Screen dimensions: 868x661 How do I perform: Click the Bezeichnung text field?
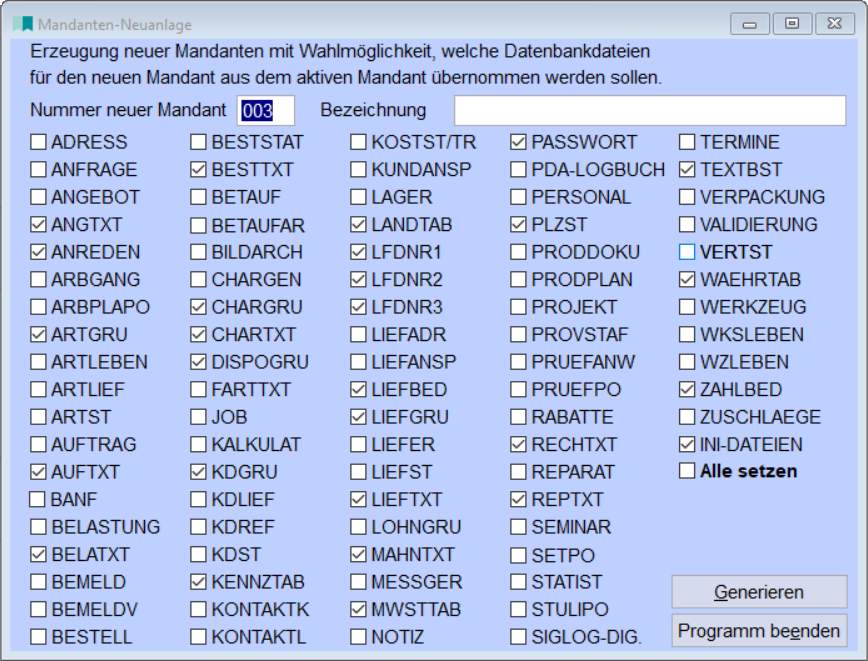[650, 110]
